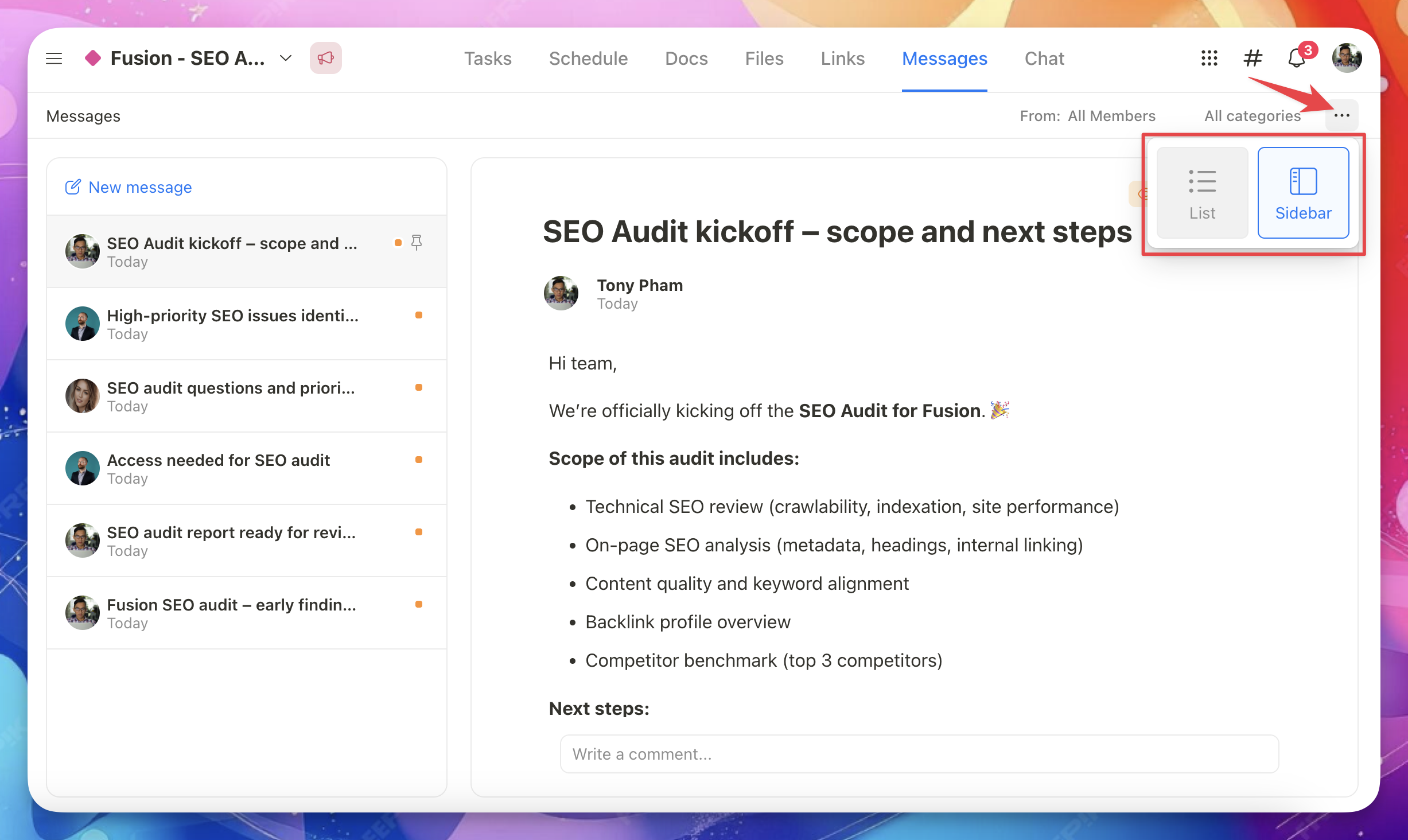Click unread dot on Access needed message
1408x840 pixels.
coord(419,460)
